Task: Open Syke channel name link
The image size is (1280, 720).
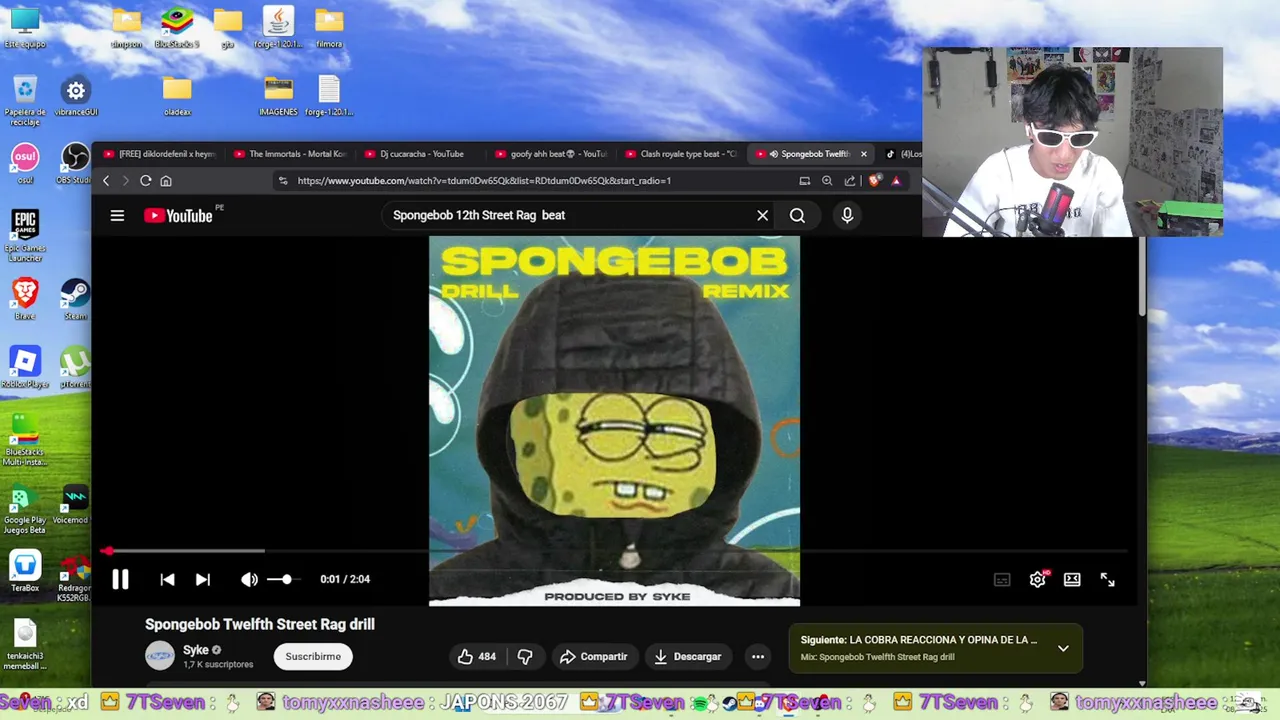Action: tap(196, 650)
